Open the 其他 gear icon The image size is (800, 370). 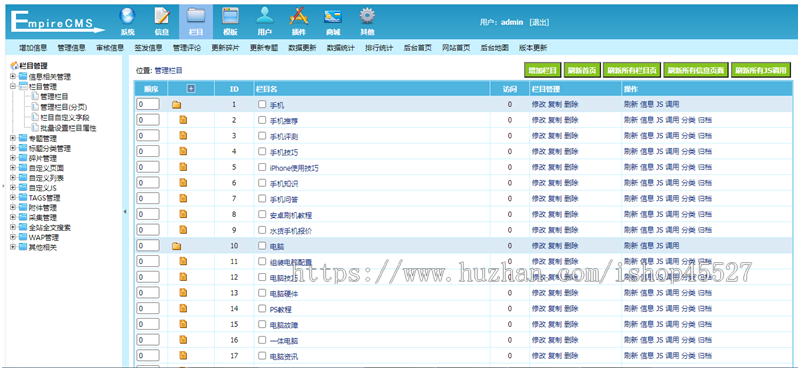[367, 16]
